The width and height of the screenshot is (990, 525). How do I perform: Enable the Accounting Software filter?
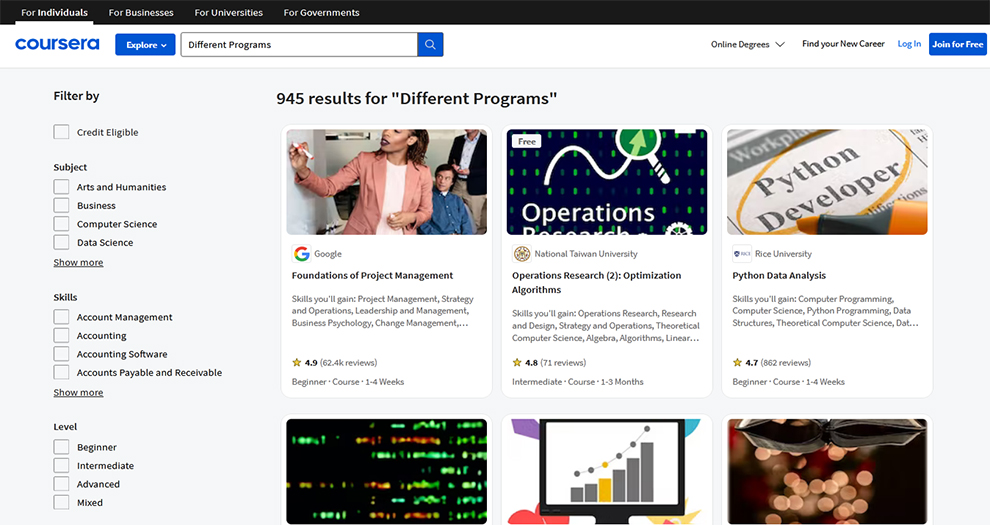pos(61,354)
